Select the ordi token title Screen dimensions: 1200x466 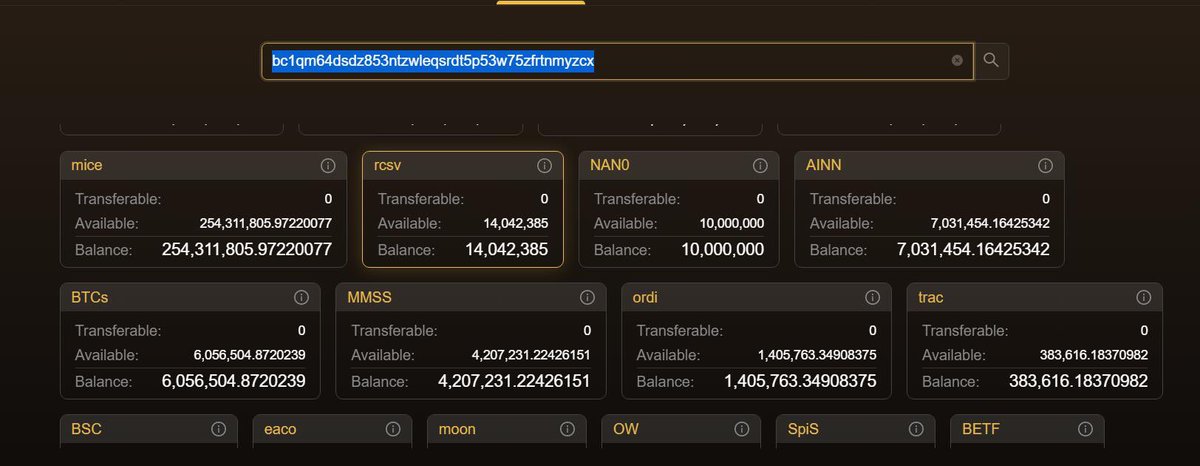click(644, 297)
